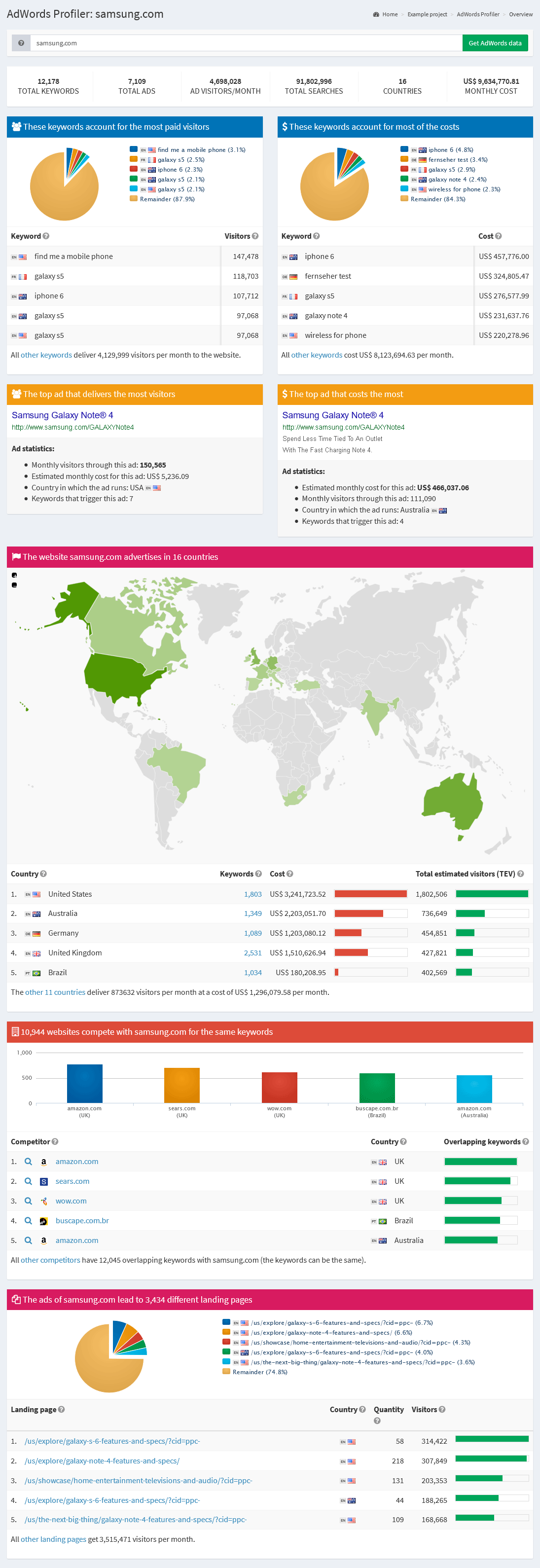
Task: Click help icon next to Competitor header
Action: [x=55, y=1142]
